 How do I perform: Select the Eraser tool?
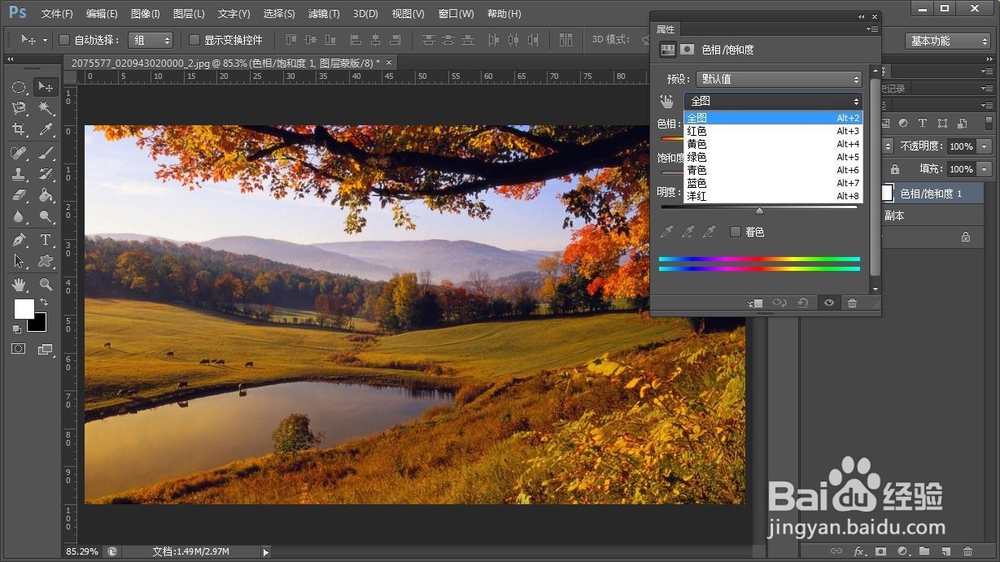(x=18, y=195)
